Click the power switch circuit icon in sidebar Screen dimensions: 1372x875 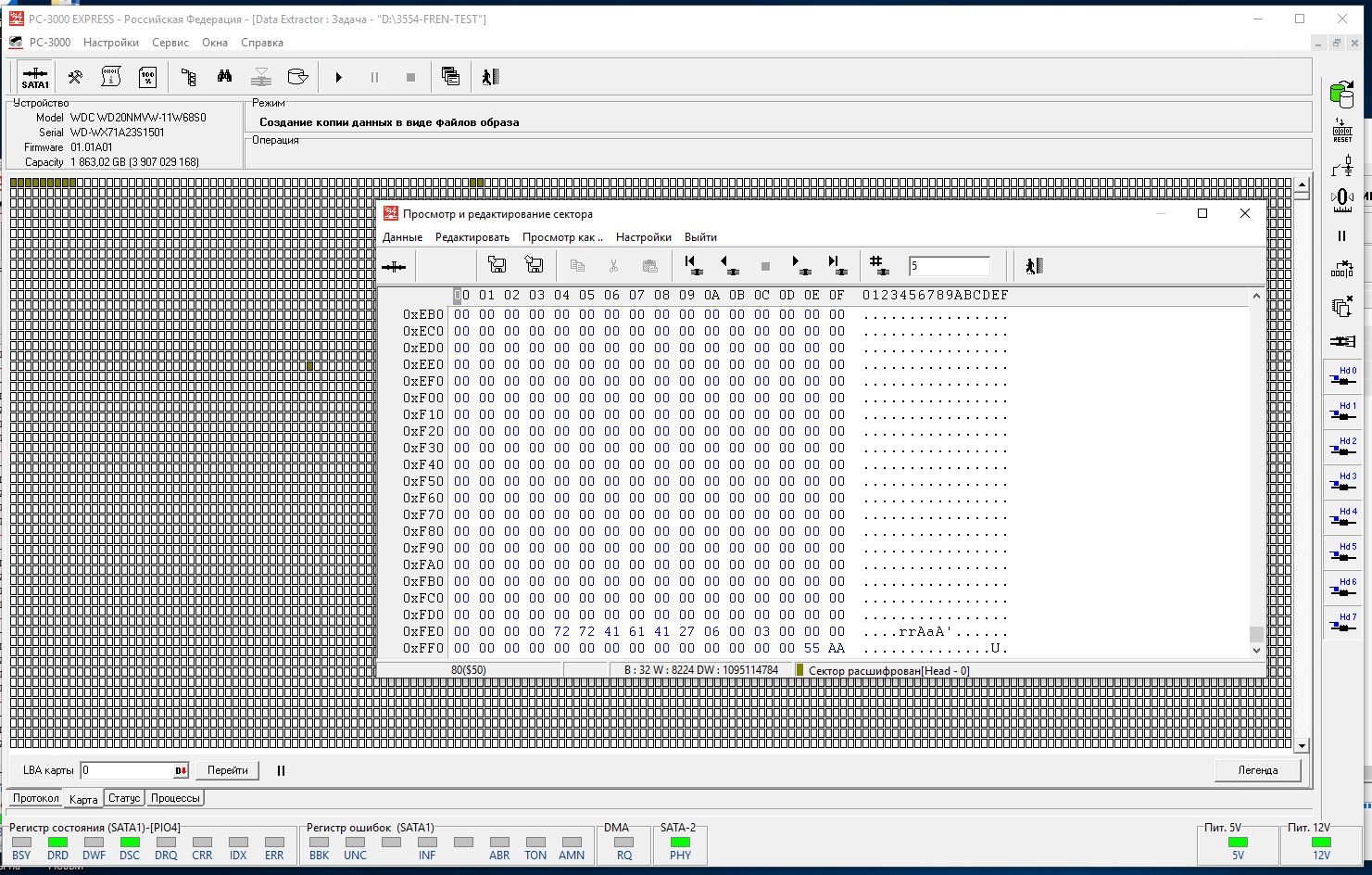tap(1342, 166)
